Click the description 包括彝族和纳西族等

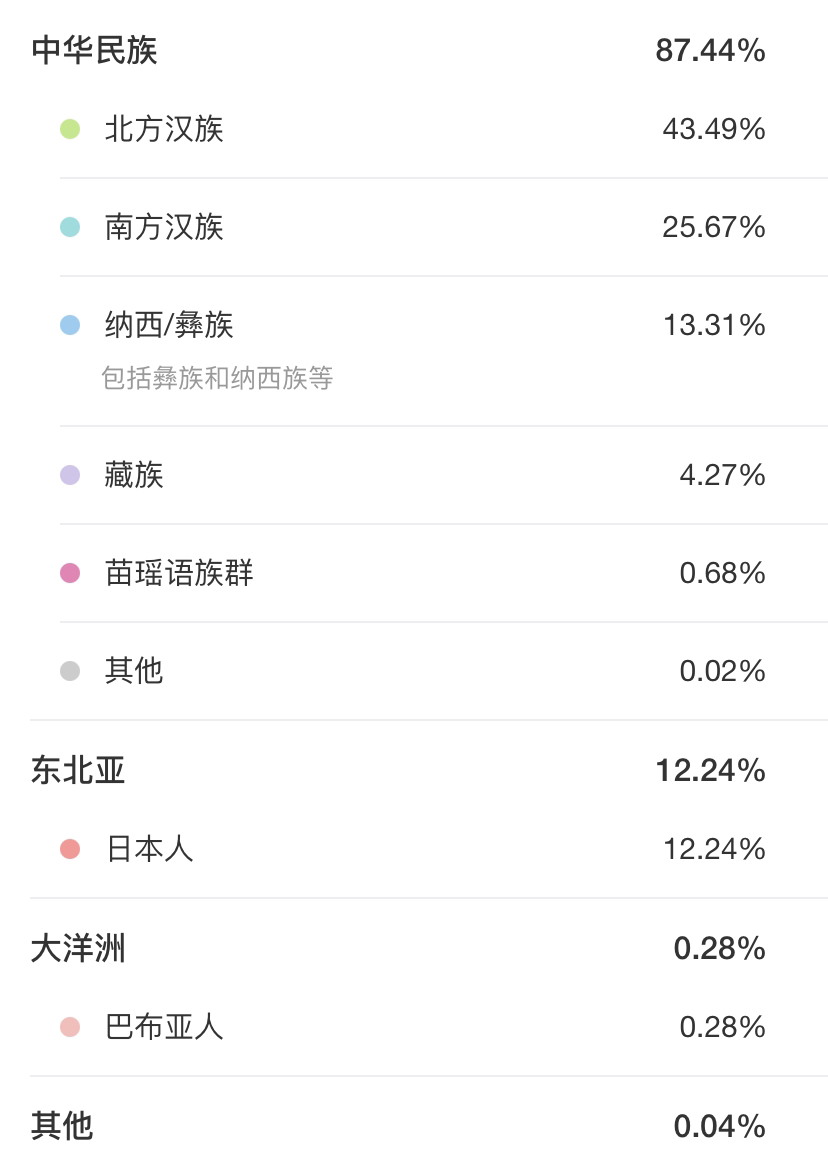click(217, 378)
